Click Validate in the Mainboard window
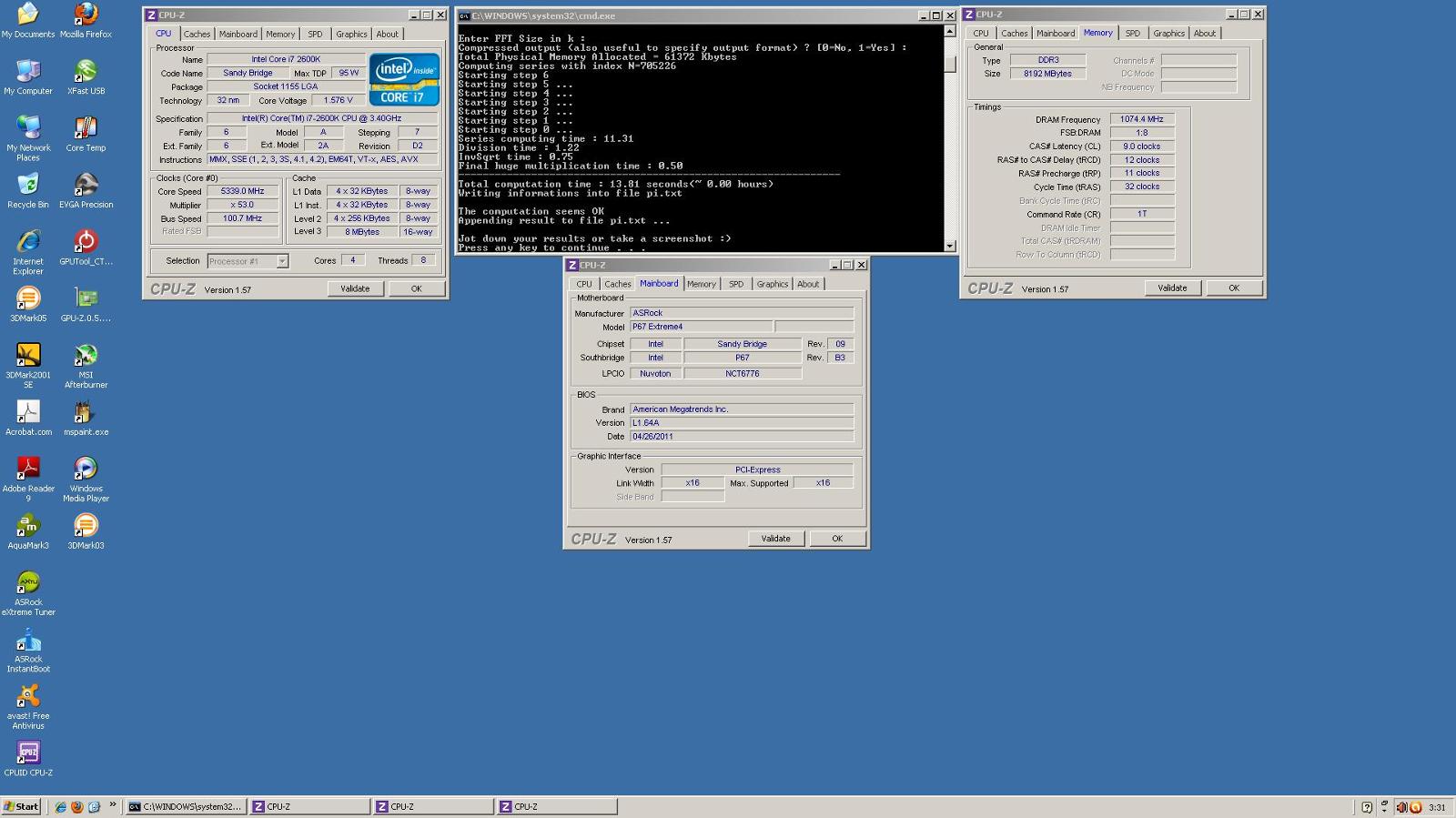 (x=775, y=539)
